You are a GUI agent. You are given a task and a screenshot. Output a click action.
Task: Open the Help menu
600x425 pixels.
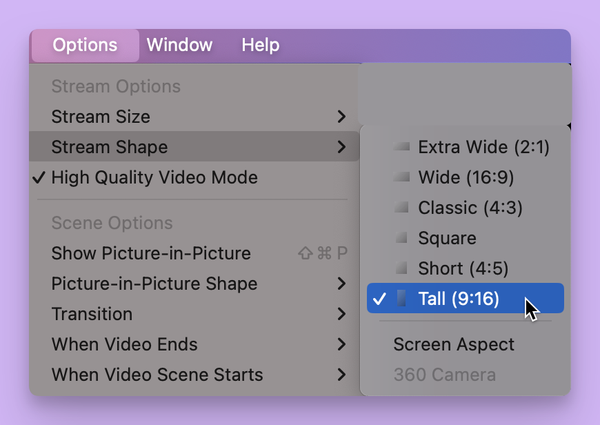tap(260, 45)
